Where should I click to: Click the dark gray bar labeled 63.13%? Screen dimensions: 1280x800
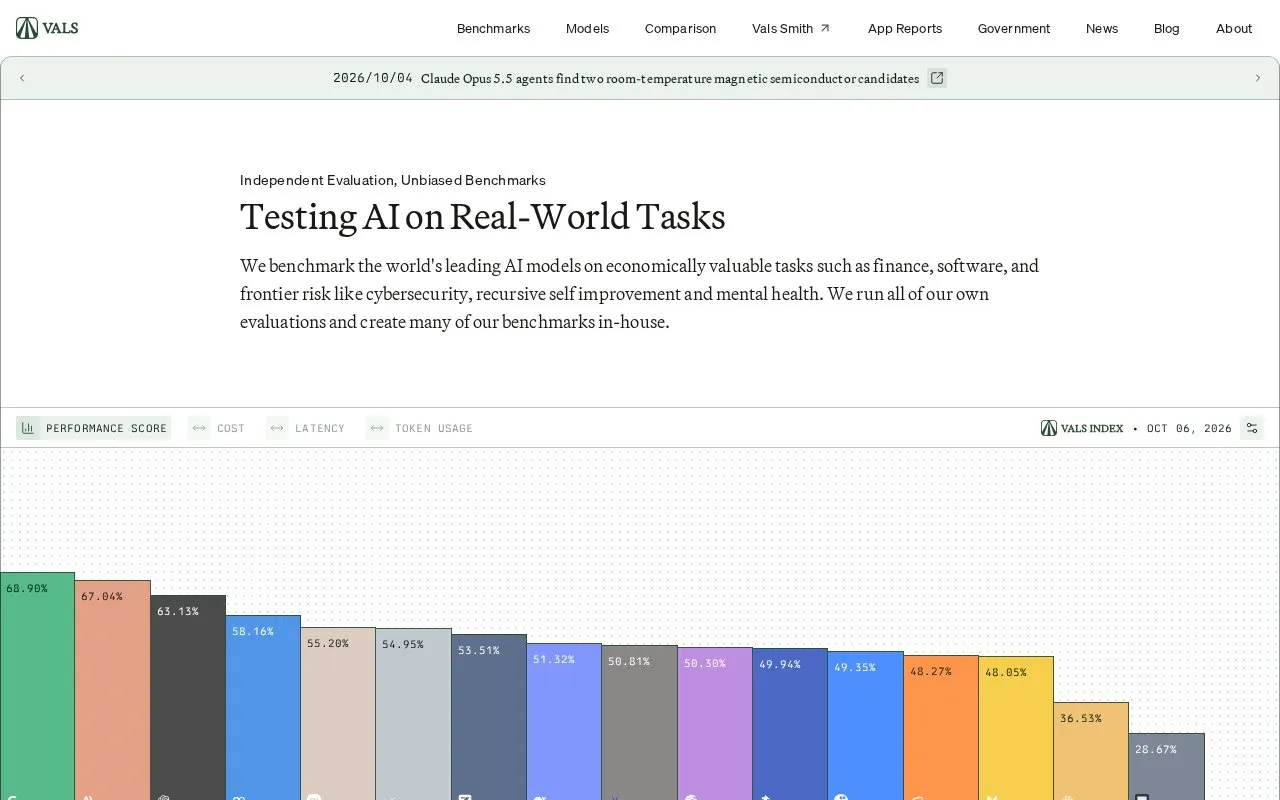[x=188, y=697]
